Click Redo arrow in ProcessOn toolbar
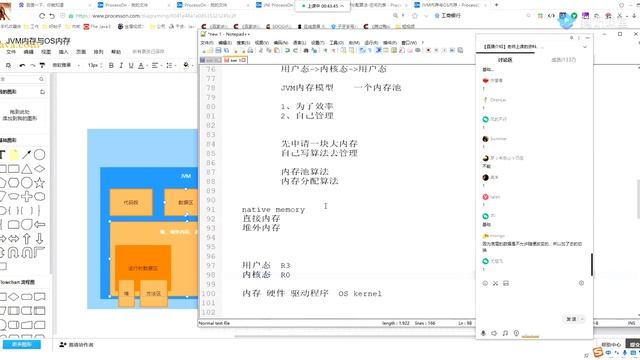The width and height of the screenshot is (640, 360). point(32,65)
